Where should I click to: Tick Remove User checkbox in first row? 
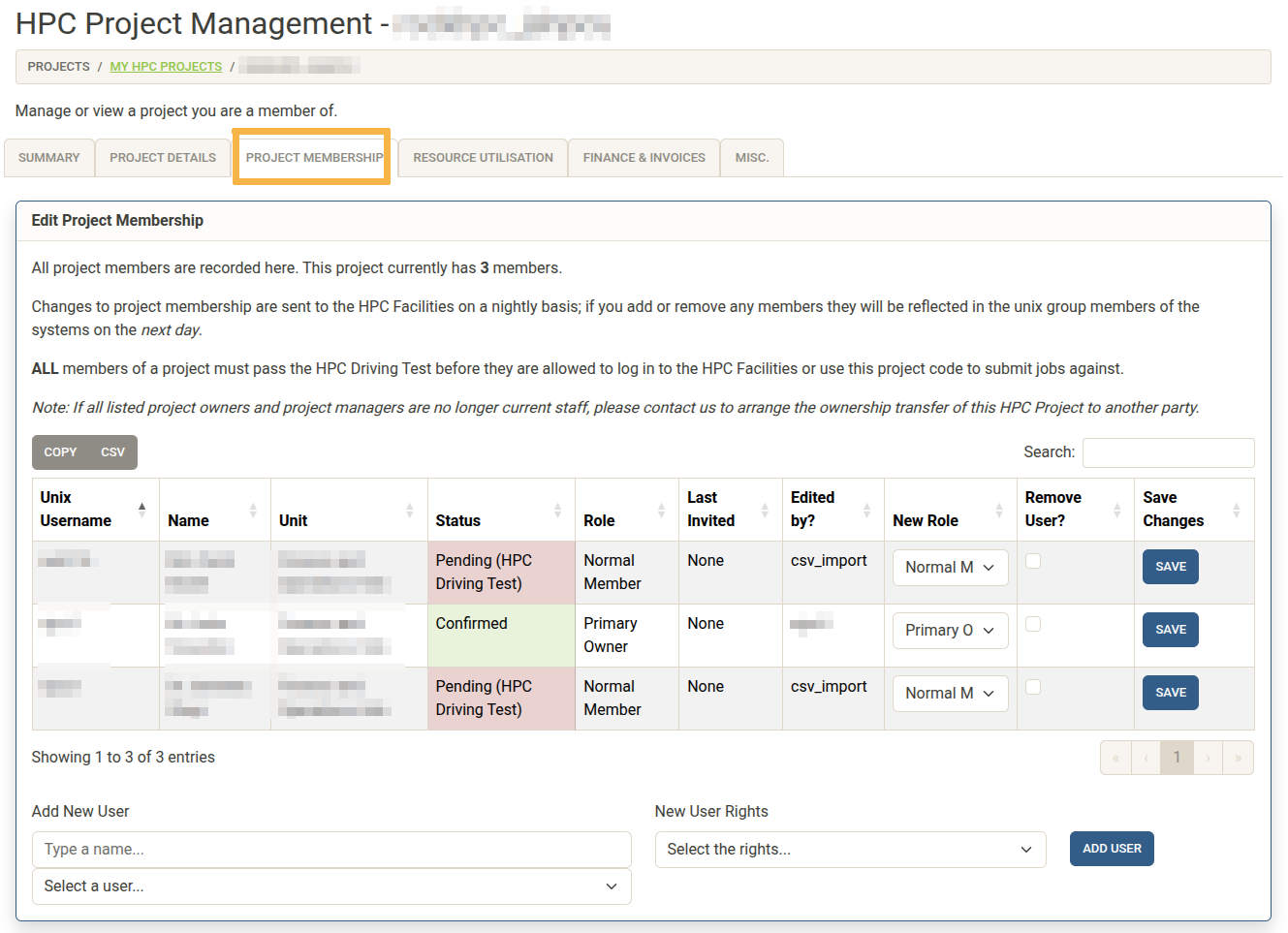[1033, 561]
